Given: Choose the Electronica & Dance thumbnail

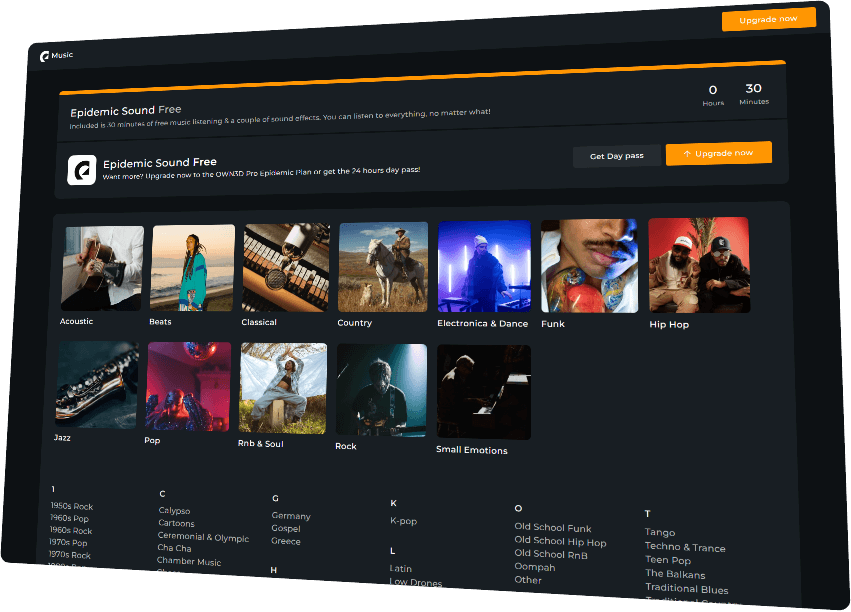Looking at the screenshot, I should click(x=484, y=266).
